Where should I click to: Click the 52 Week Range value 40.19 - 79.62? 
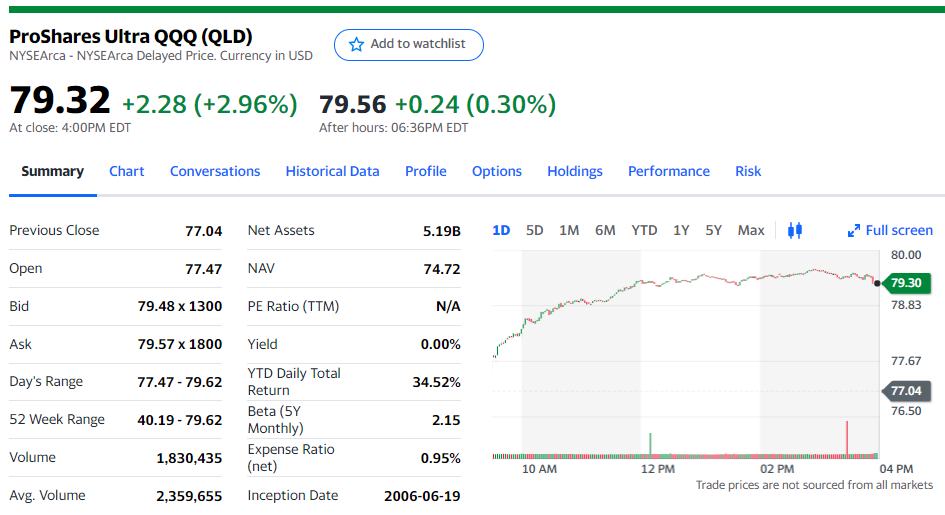180,420
